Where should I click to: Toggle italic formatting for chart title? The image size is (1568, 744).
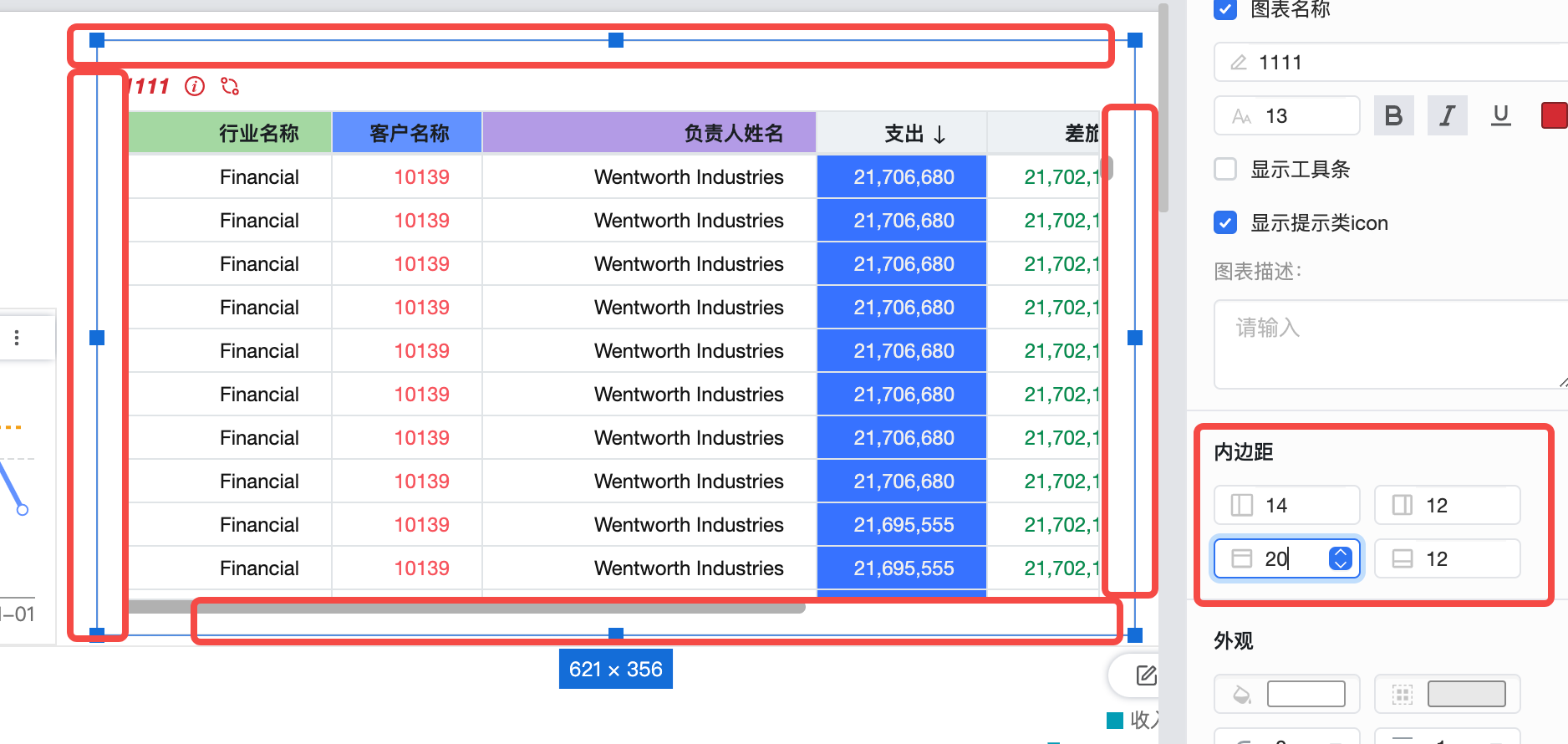pos(1447,115)
